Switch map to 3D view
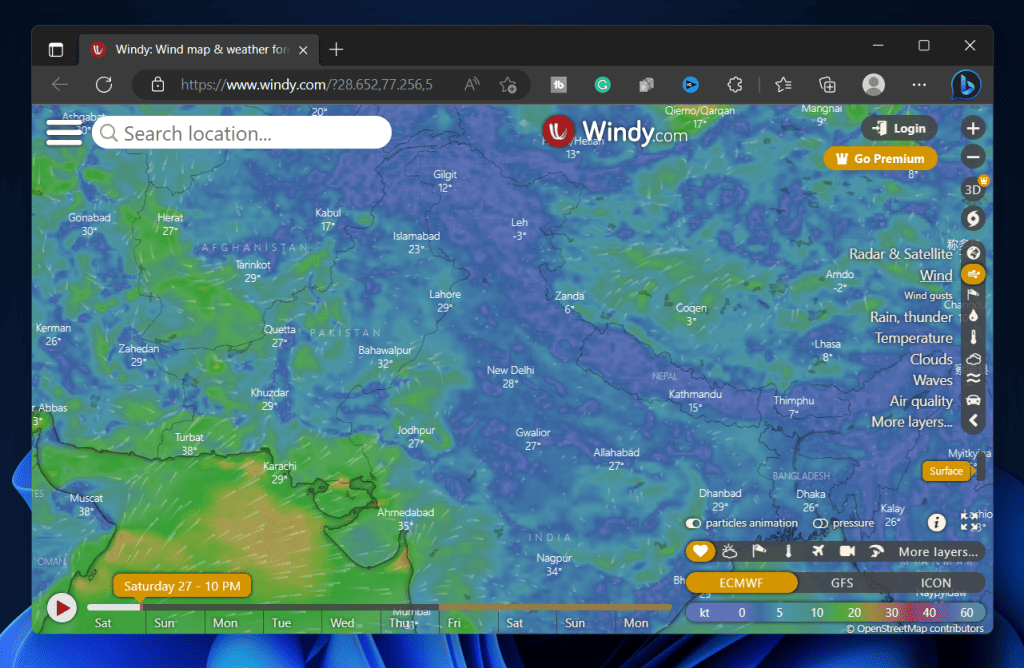This screenshot has width=1024, height=668. [972, 189]
